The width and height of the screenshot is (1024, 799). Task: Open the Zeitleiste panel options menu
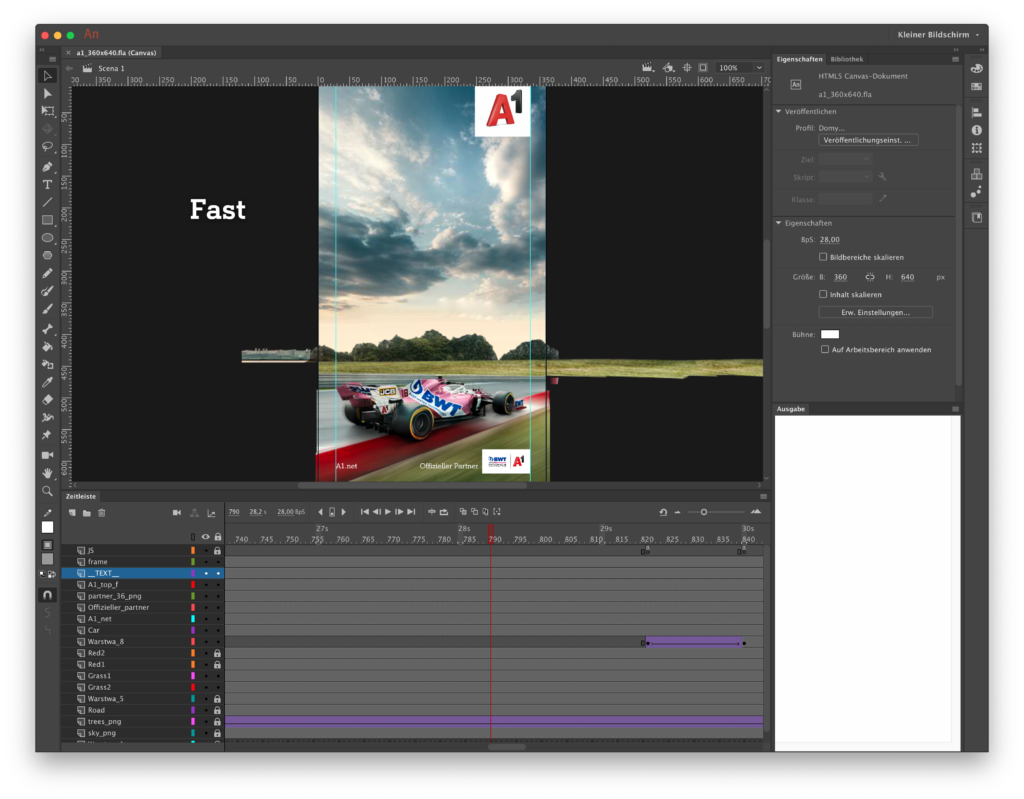click(763, 497)
